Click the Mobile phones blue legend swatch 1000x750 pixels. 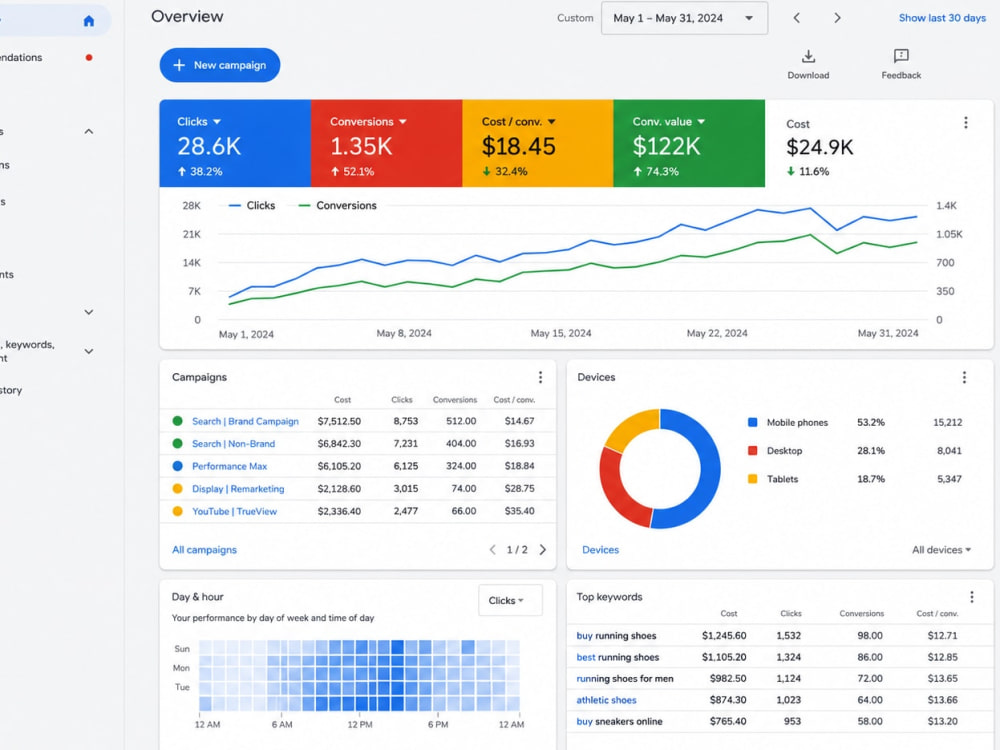tap(753, 422)
